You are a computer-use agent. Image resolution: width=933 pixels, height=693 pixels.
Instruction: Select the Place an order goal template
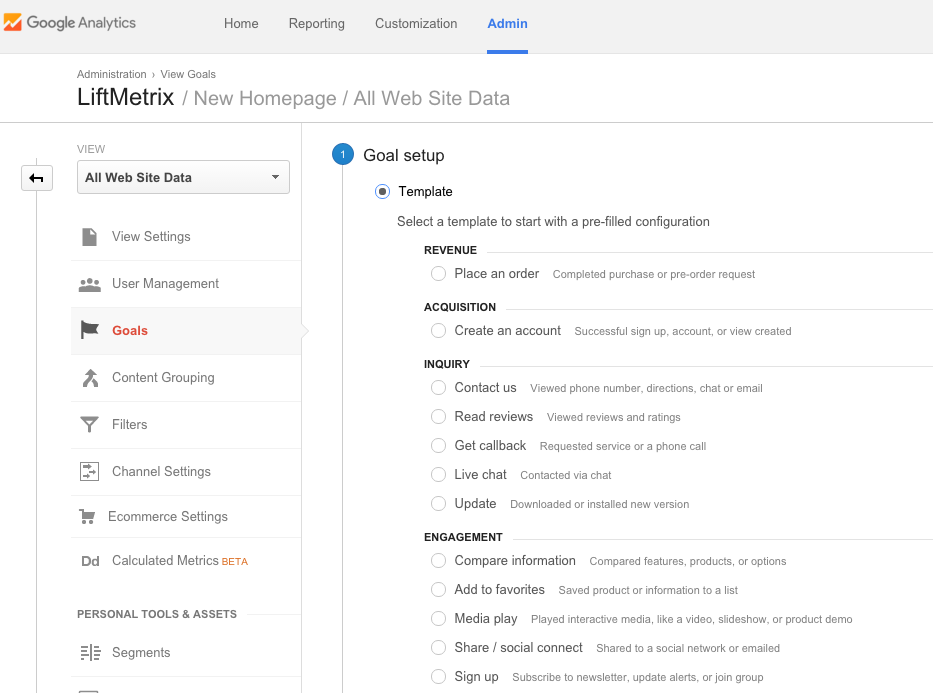coord(438,273)
